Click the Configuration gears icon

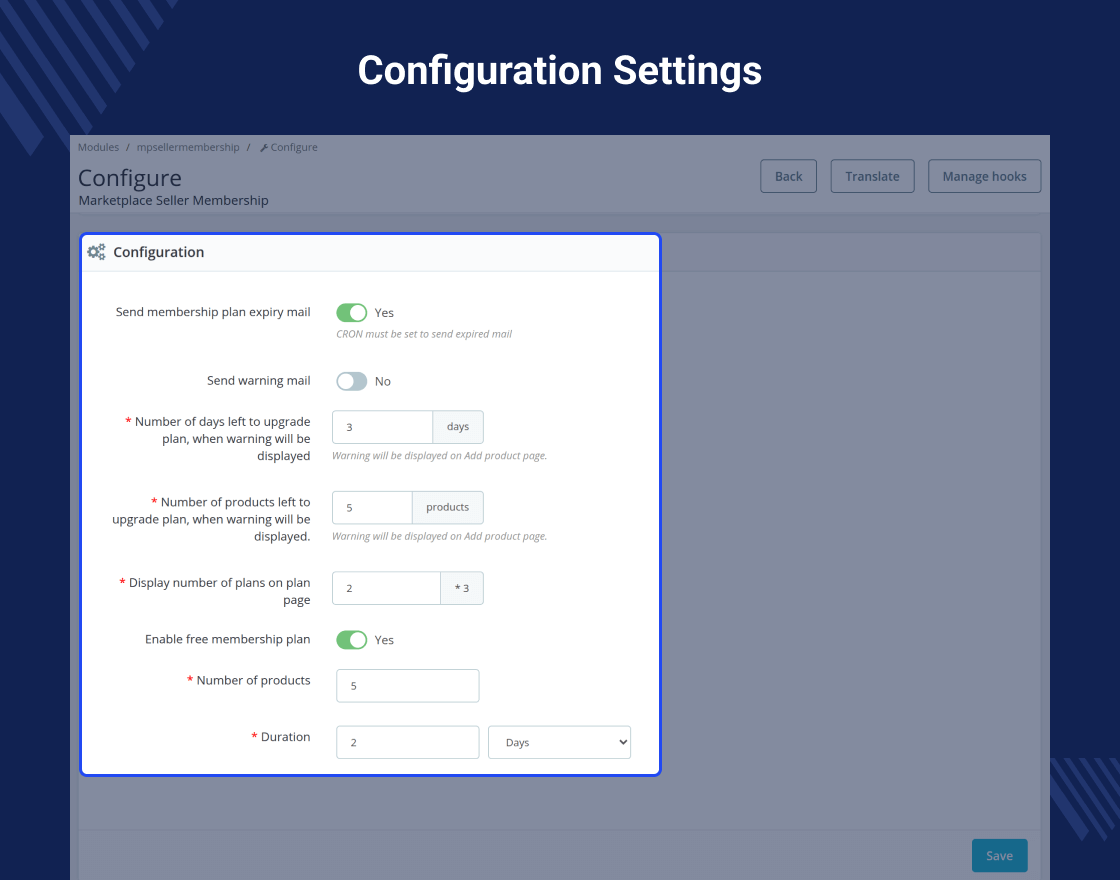coord(96,252)
